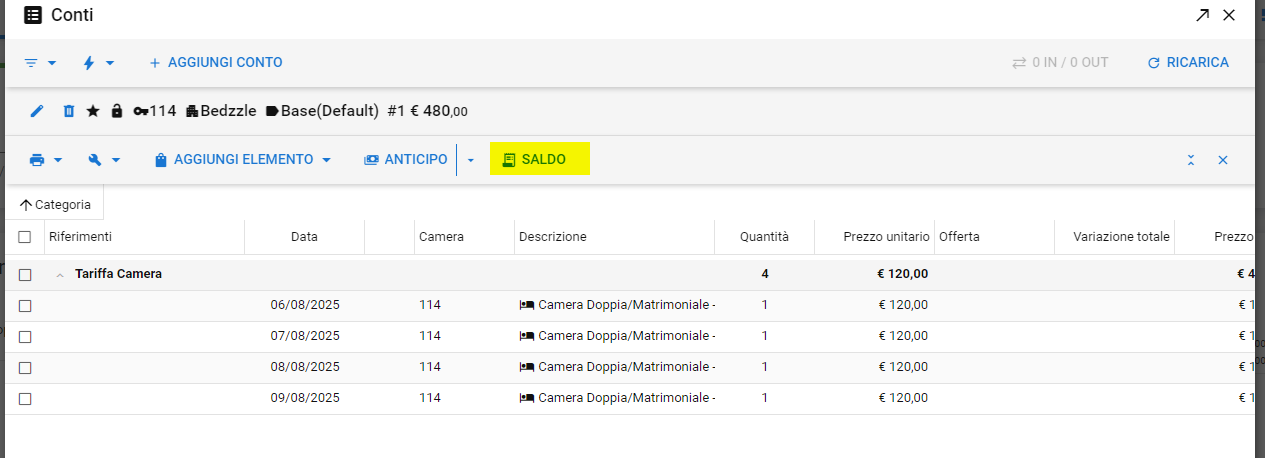The height and width of the screenshot is (458, 1265).
Task: Click the lightning bolt quick actions icon
Action: pyautogui.click(x=98, y=63)
